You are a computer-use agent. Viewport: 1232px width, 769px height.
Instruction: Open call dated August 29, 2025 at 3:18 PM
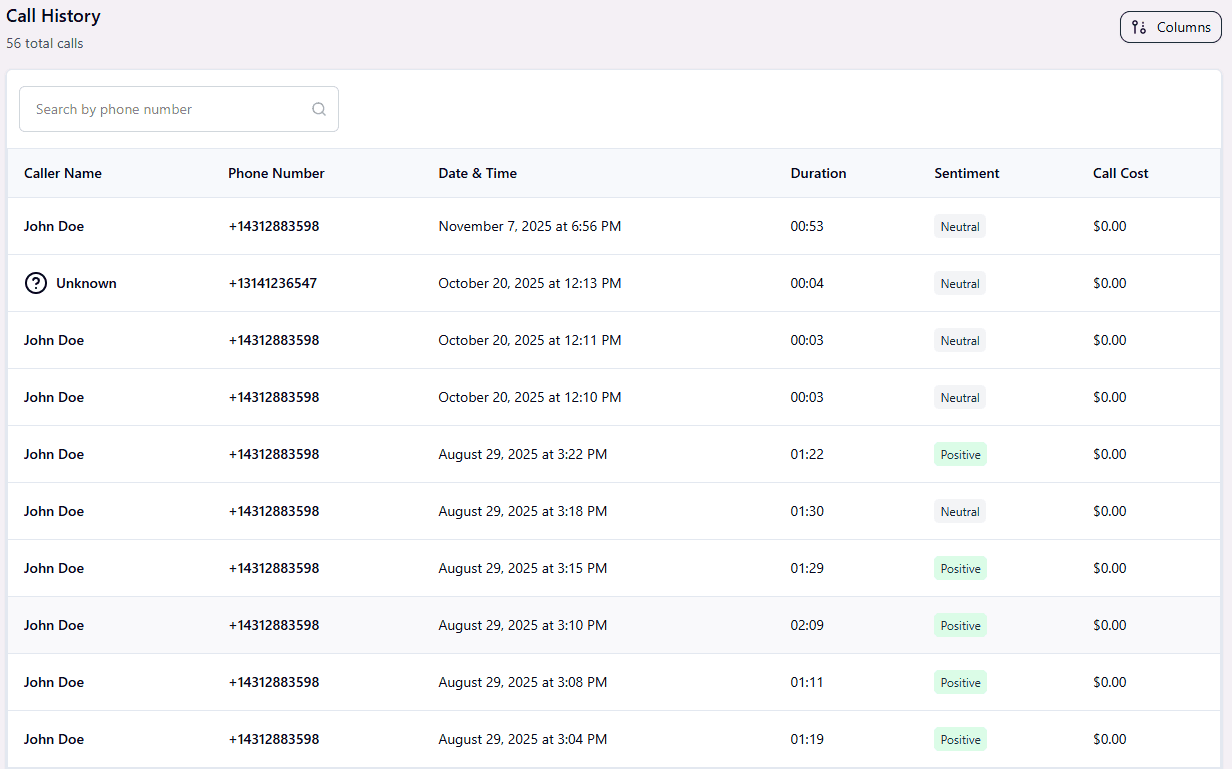(x=613, y=511)
